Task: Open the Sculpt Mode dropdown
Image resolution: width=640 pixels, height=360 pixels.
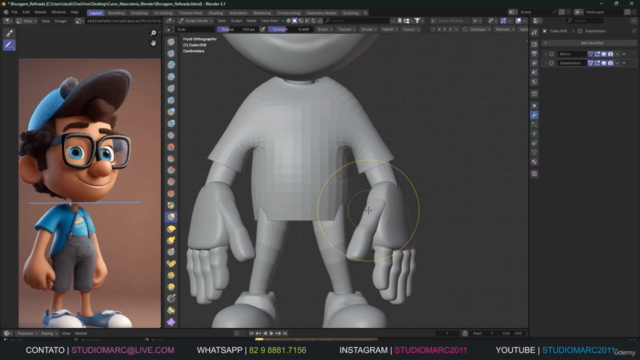Action: tap(196, 21)
